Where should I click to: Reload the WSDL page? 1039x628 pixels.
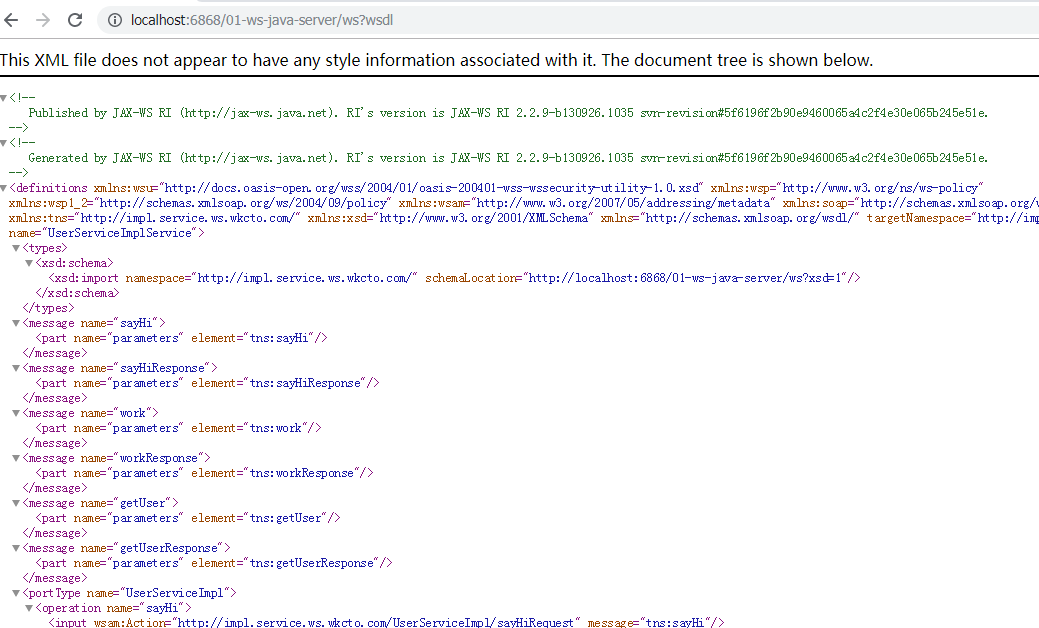[x=75, y=20]
